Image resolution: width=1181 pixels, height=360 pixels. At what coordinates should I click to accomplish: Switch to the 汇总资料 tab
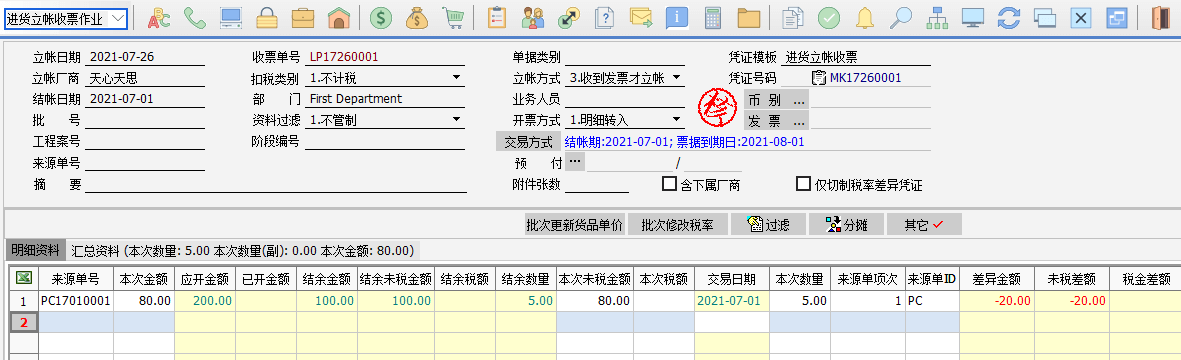click(x=242, y=250)
